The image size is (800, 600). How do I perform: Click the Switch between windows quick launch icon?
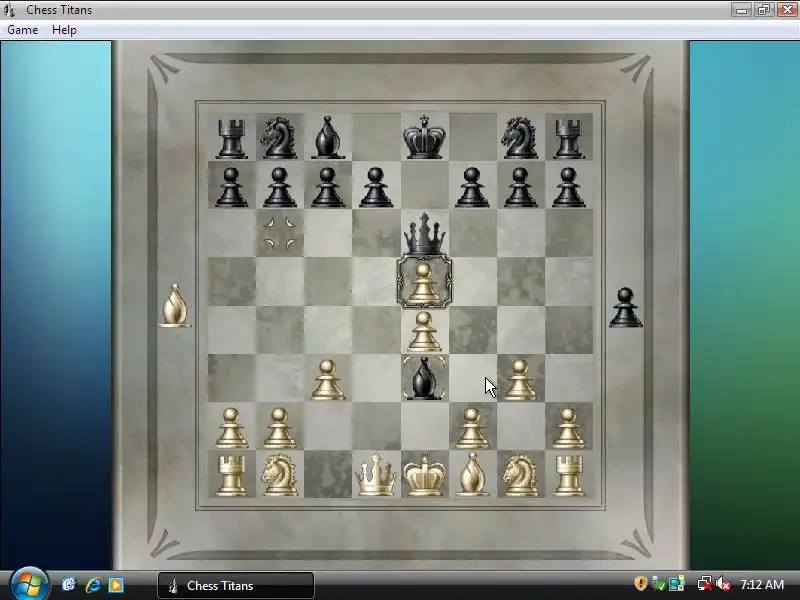click(x=69, y=585)
